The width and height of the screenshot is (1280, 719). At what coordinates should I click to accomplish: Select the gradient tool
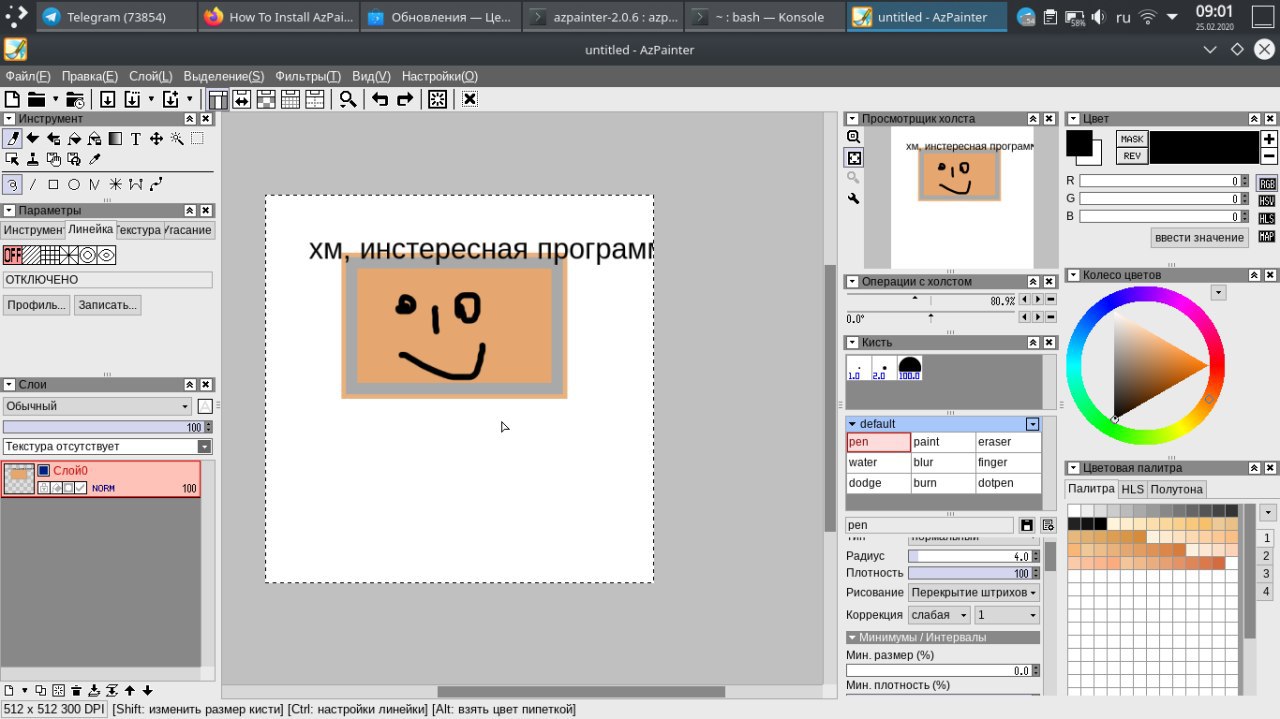[x=115, y=139]
